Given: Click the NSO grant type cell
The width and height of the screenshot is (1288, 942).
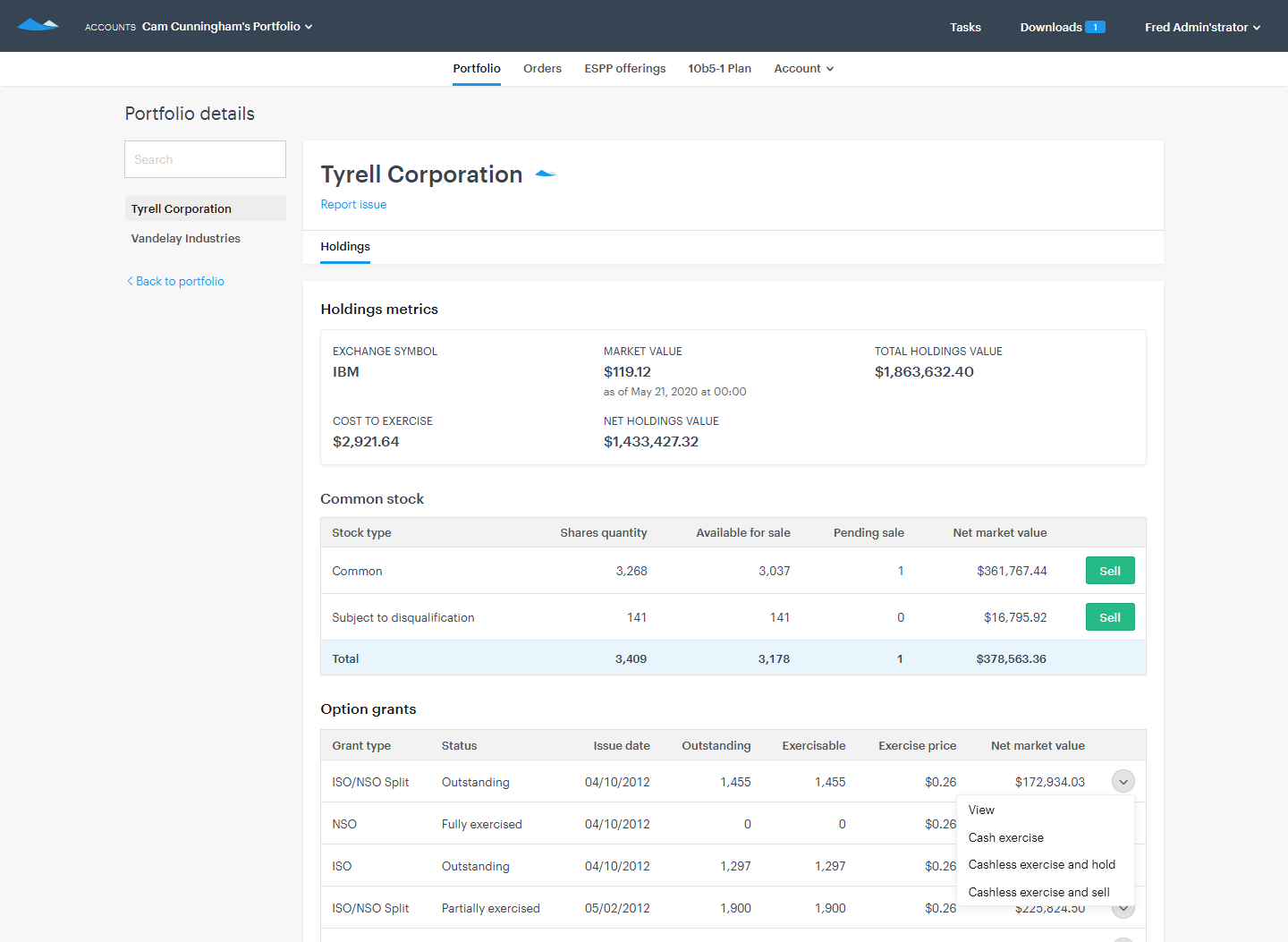Looking at the screenshot, I should point(344,824).
